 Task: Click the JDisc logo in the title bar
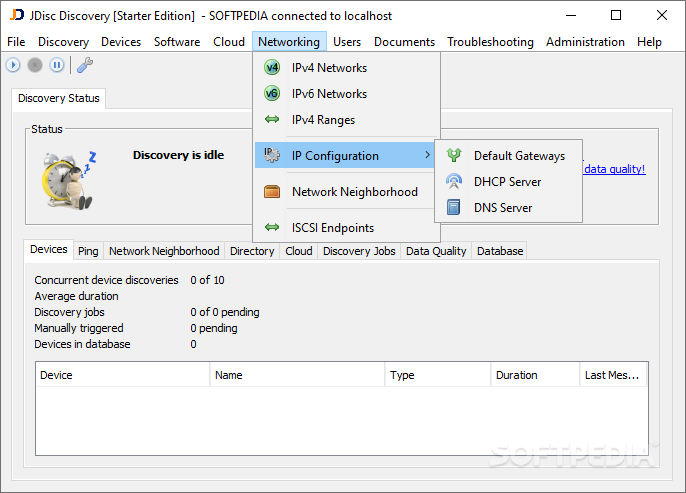[x=17, y=15]
